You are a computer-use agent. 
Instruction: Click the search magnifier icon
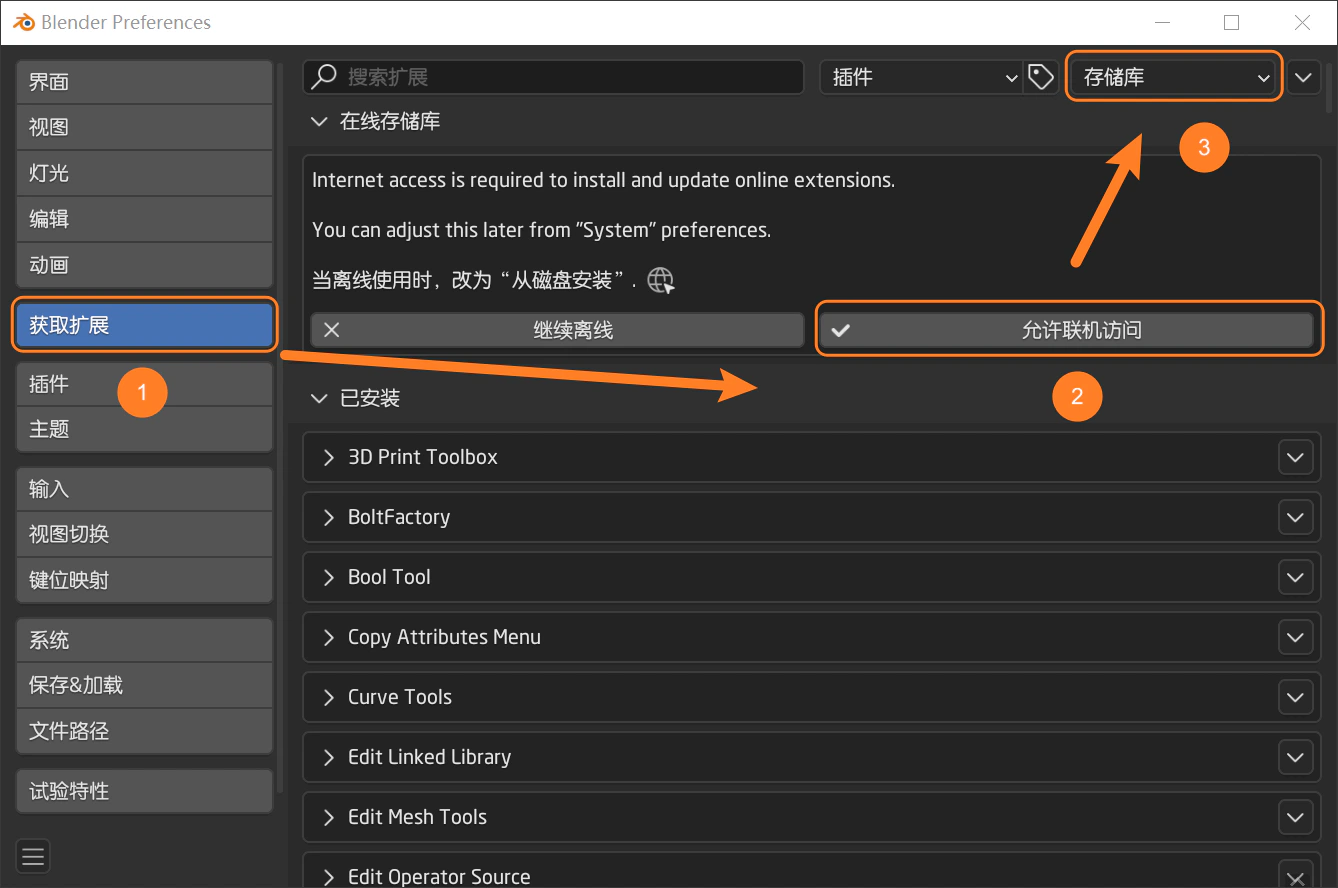click(324, 77)
